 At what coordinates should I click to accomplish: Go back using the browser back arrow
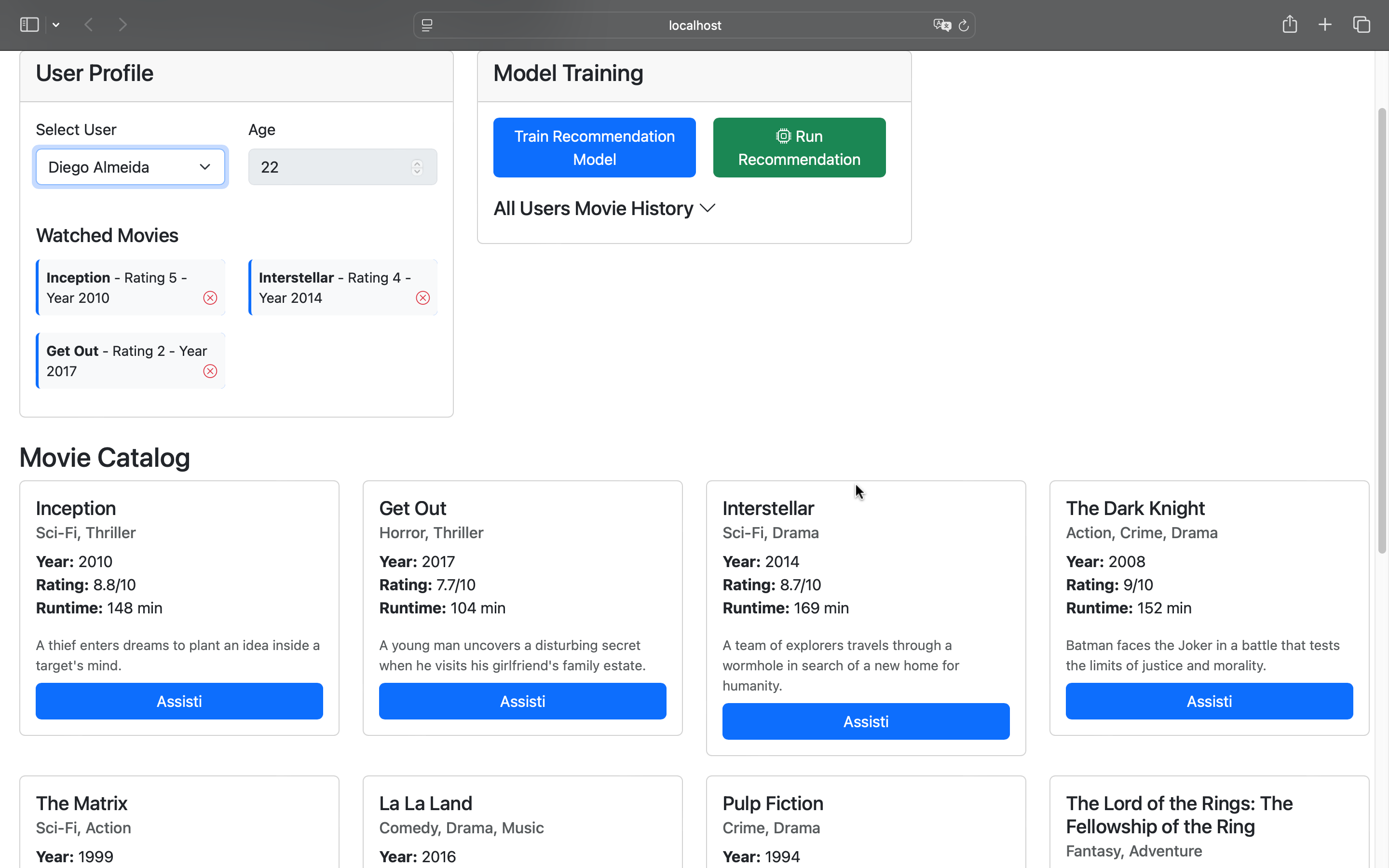pyautogui.click(x=88, y=25)
